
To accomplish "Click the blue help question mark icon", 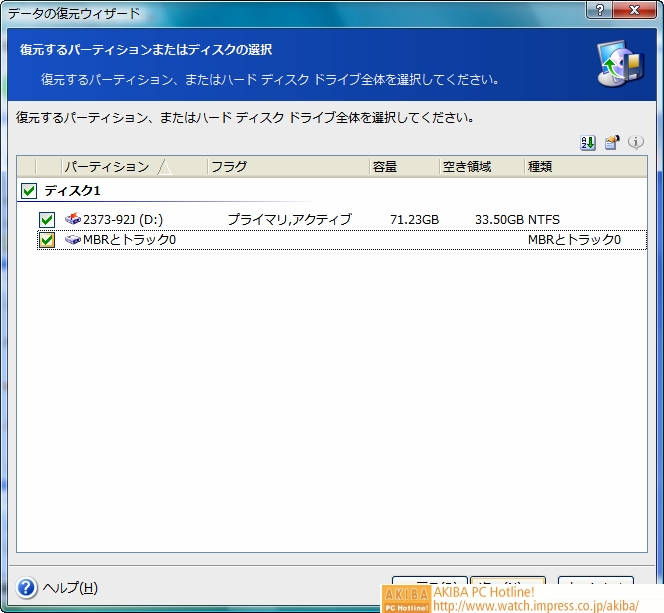I will point(27,588).
